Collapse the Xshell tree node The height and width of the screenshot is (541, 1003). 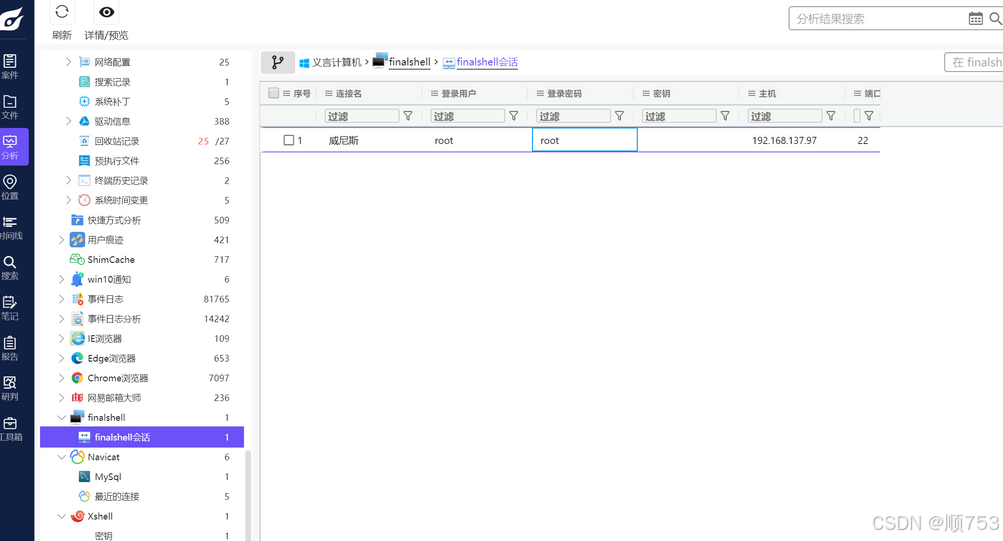[61, 516]
